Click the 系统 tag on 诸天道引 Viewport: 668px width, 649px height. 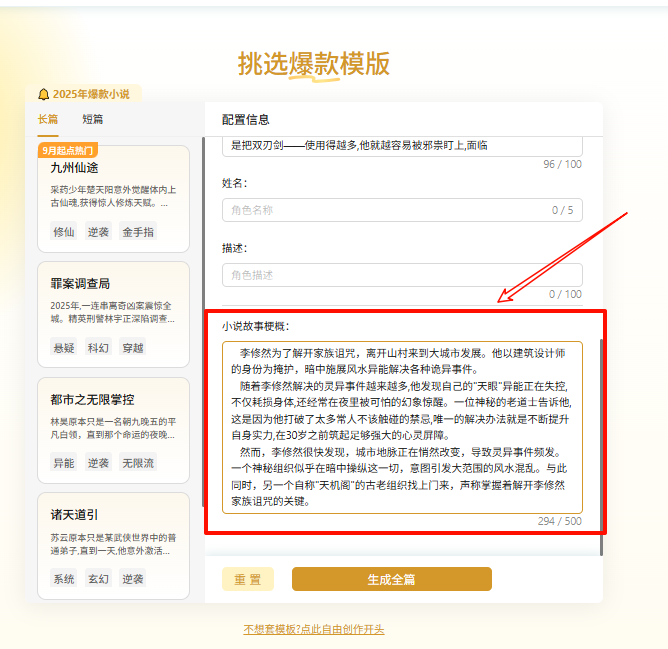[x=63, y=579]
